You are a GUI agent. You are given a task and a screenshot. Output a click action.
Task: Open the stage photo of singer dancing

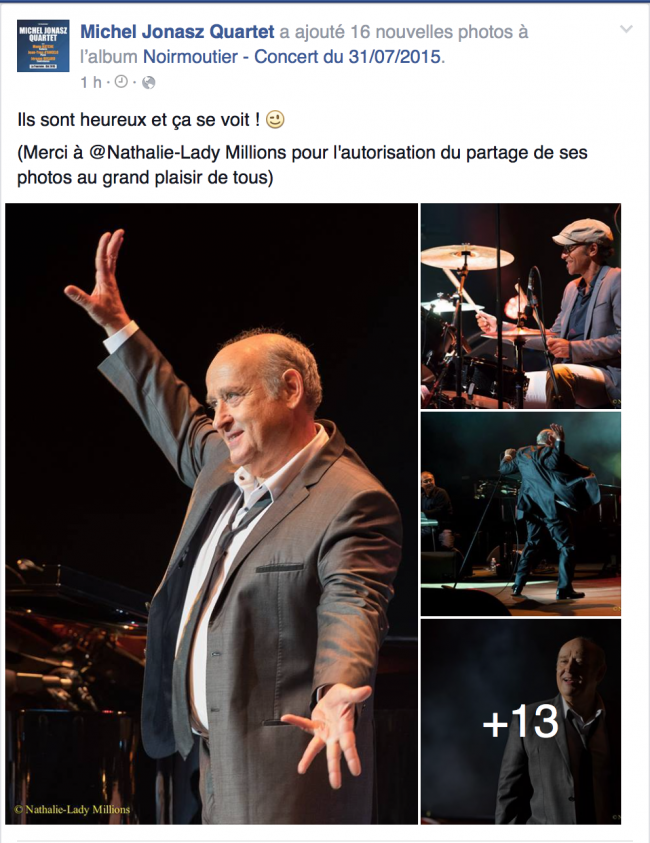point(520,513)
